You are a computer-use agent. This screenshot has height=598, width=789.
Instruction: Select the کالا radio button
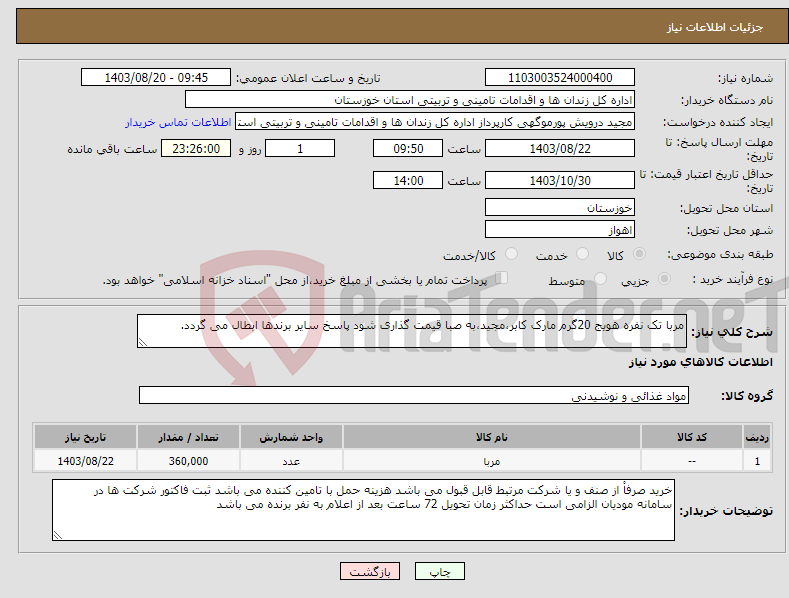[x=639, y=254]
